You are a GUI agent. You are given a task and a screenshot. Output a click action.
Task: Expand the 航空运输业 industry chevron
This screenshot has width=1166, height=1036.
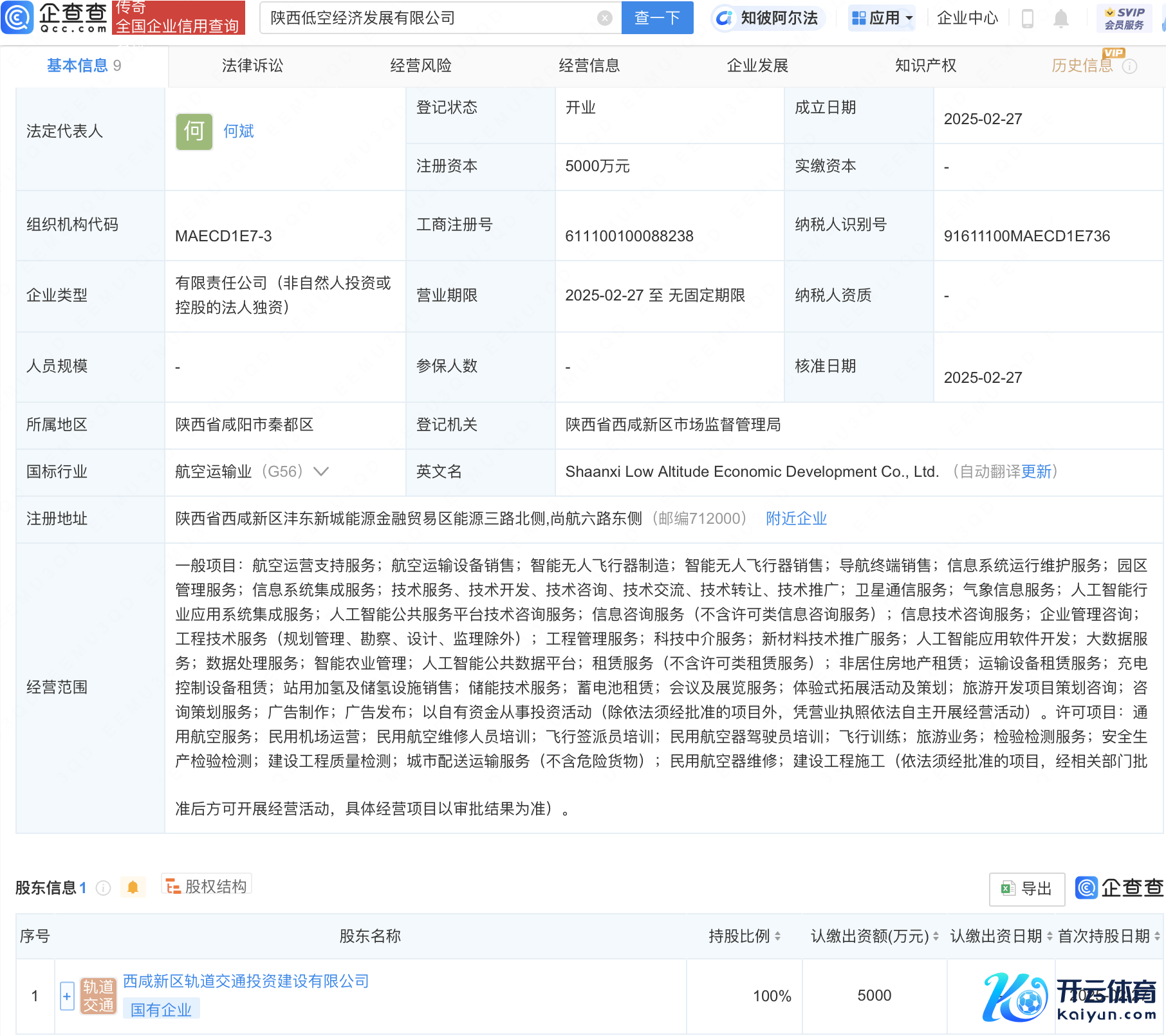321,472
